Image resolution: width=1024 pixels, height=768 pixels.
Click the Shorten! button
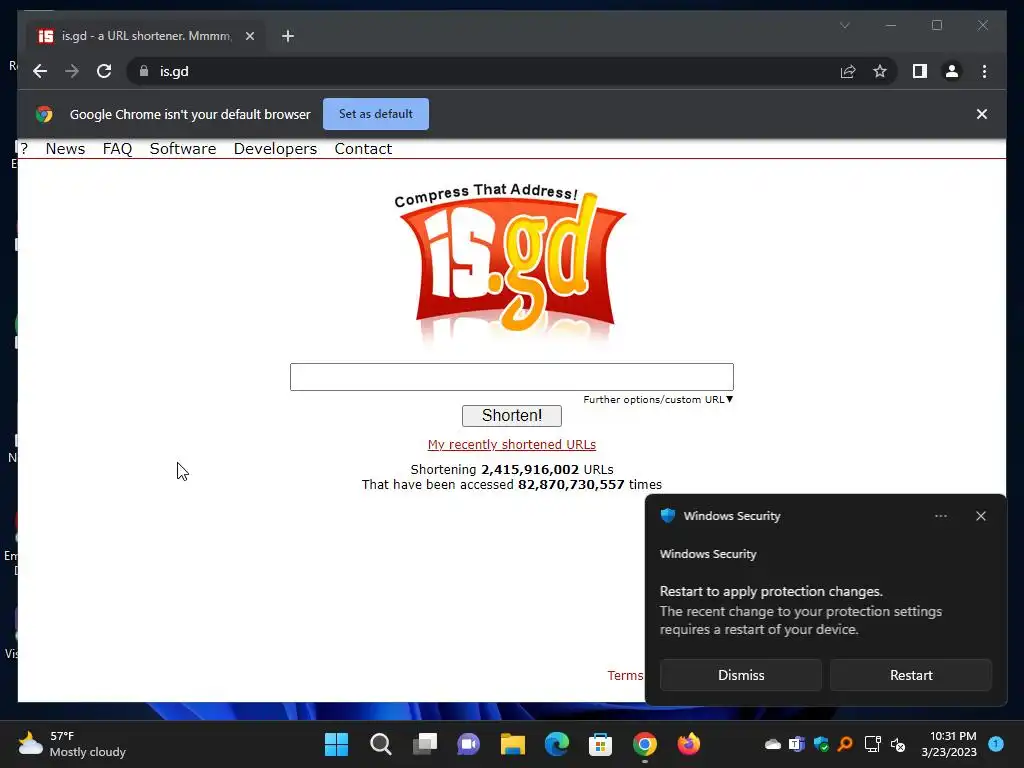pos(511,415)
